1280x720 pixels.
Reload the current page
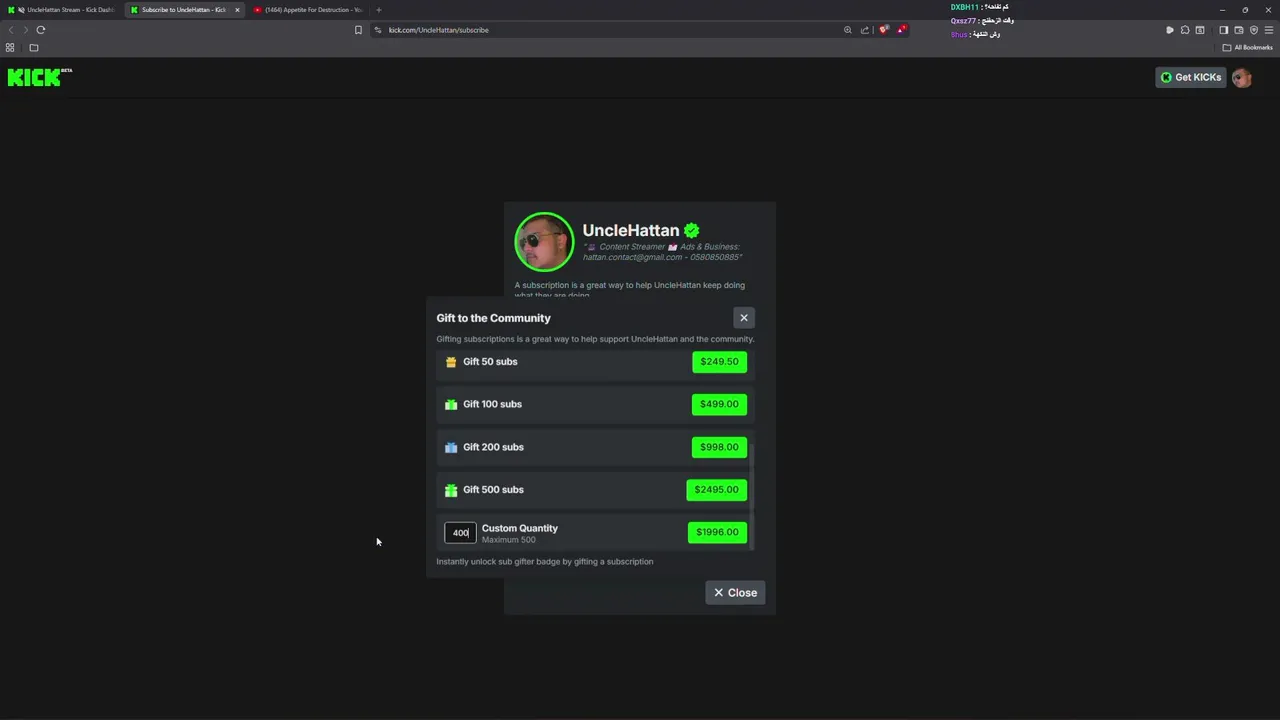tap(41, 30)
